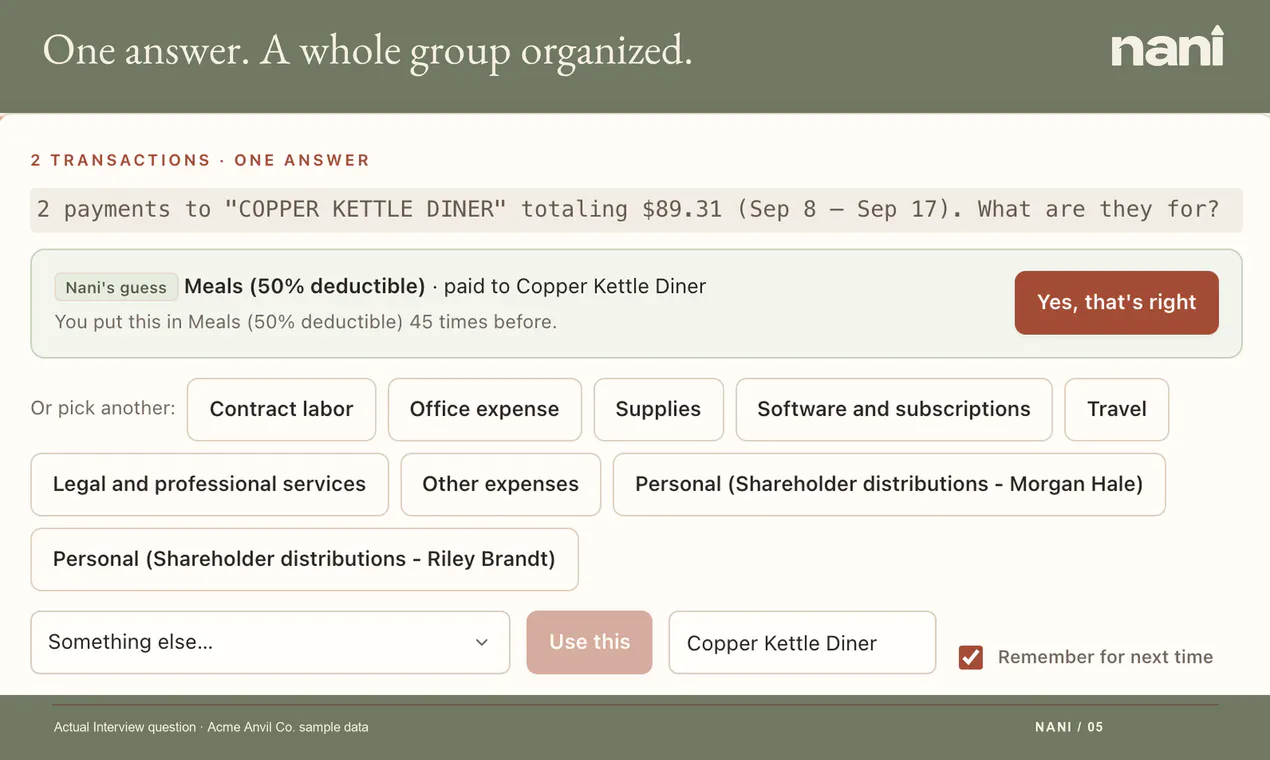The image size is (1270, 760).
Task: Click the "Use this" button
Action: tap(589, 642)
